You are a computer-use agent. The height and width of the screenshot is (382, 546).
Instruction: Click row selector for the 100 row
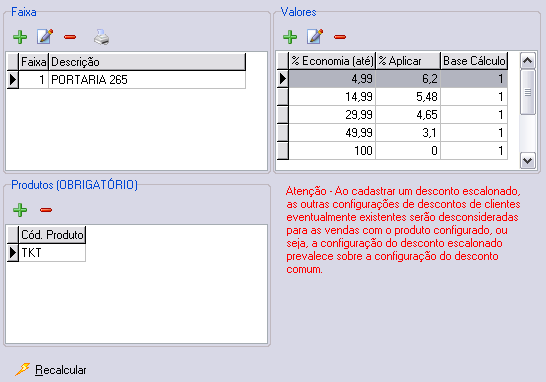(283, 151)
